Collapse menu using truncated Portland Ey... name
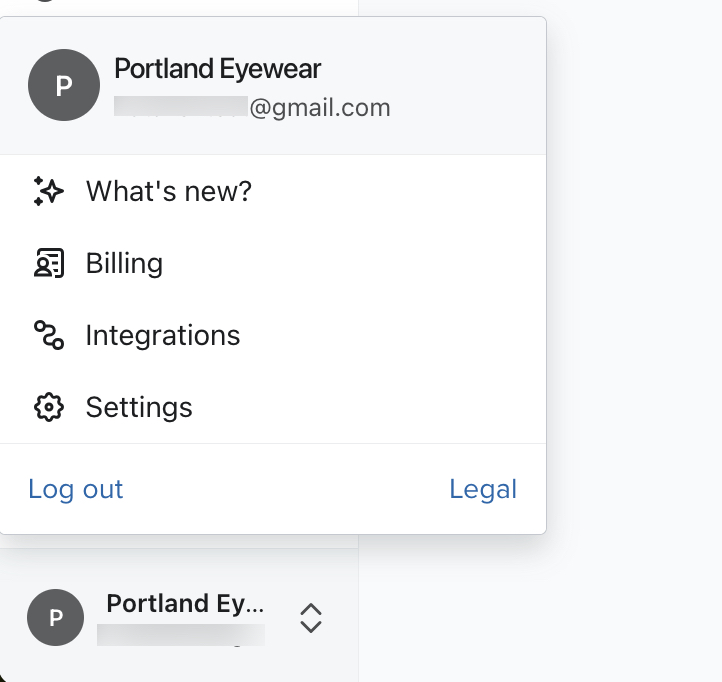722x682 pixels. (x=185, y=604)
